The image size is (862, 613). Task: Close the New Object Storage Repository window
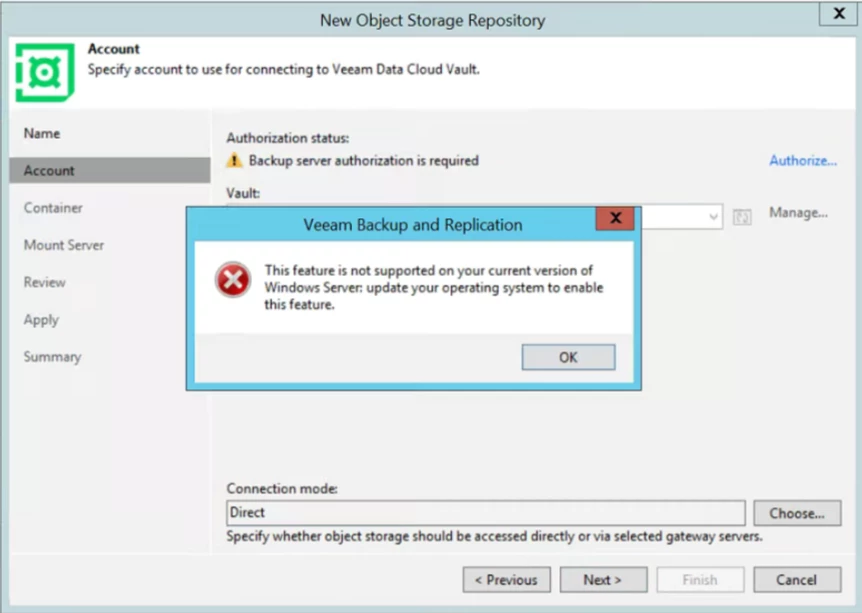(838, 14)
